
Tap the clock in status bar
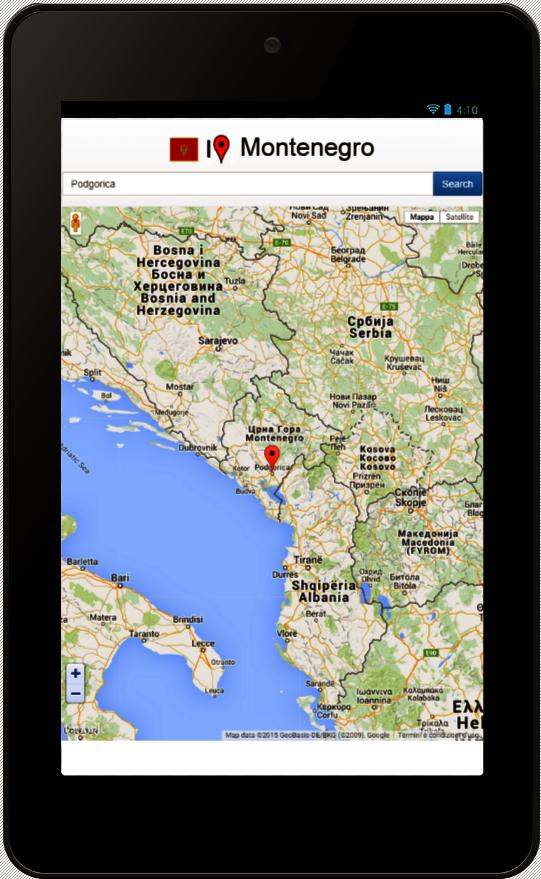pos(467,110)
